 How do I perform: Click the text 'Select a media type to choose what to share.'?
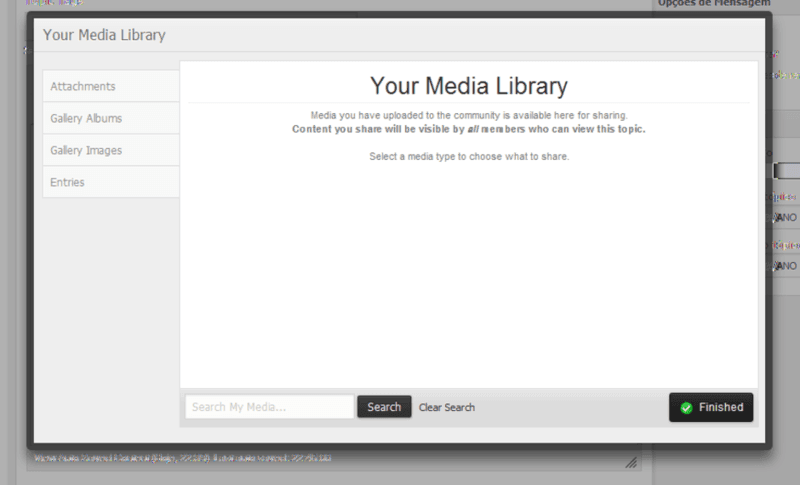pos(469,157)
